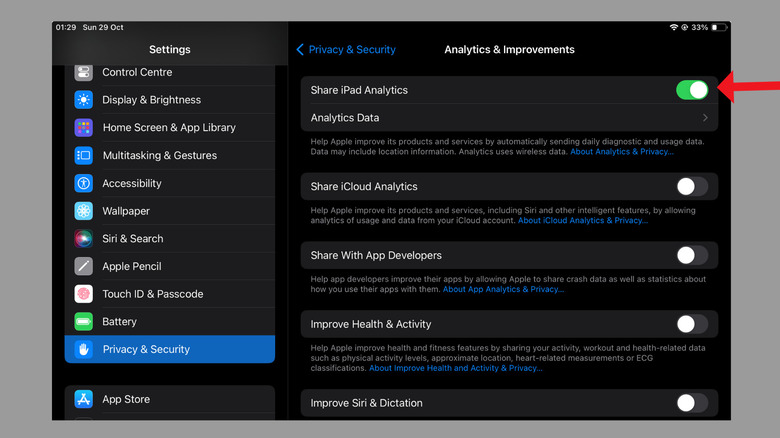Tap the Analytics Data row label
The width and height of the screenshot is (780, 438).
[x=345, y=118]
